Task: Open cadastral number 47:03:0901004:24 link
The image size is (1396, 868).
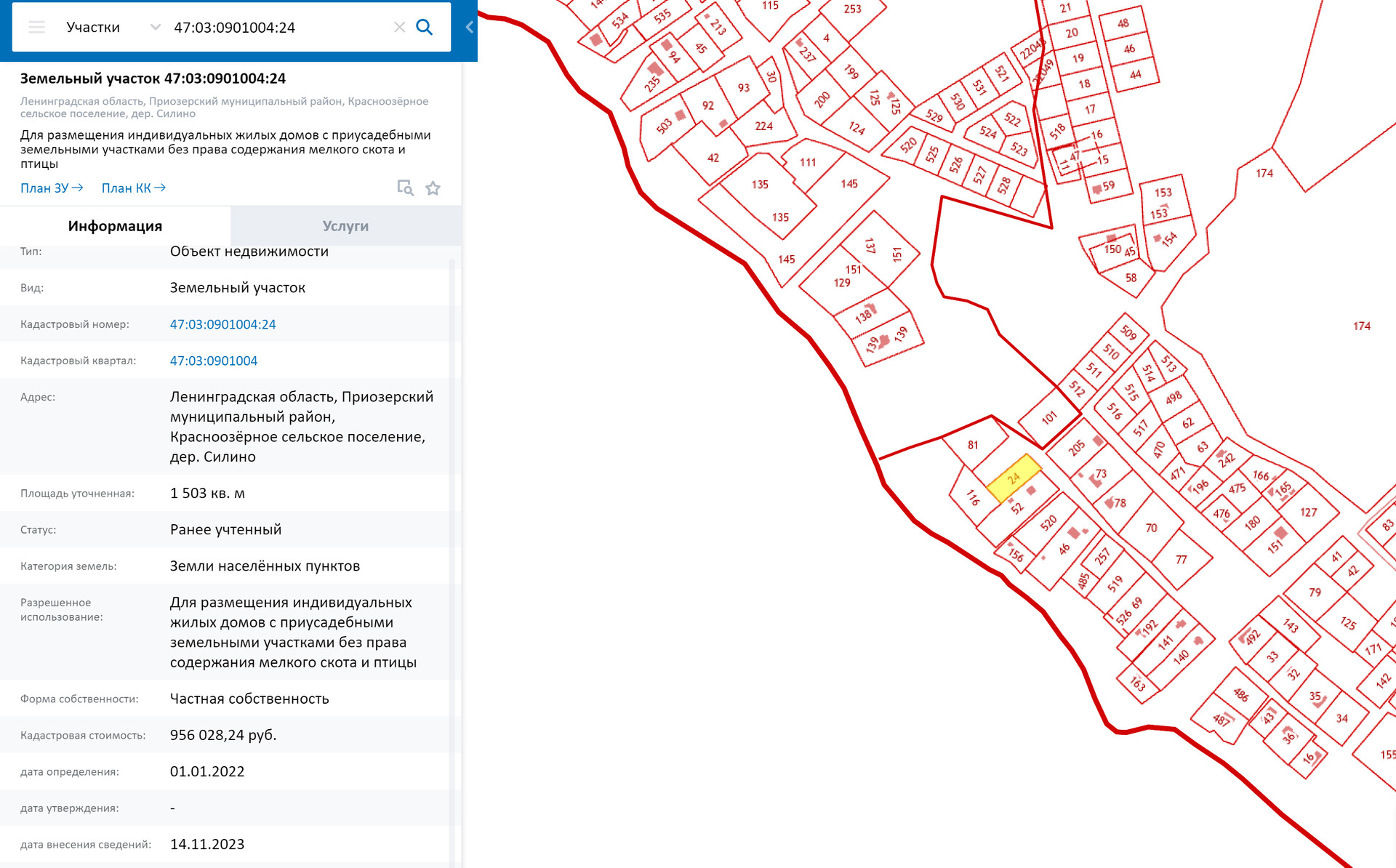Action: [222, 324]
